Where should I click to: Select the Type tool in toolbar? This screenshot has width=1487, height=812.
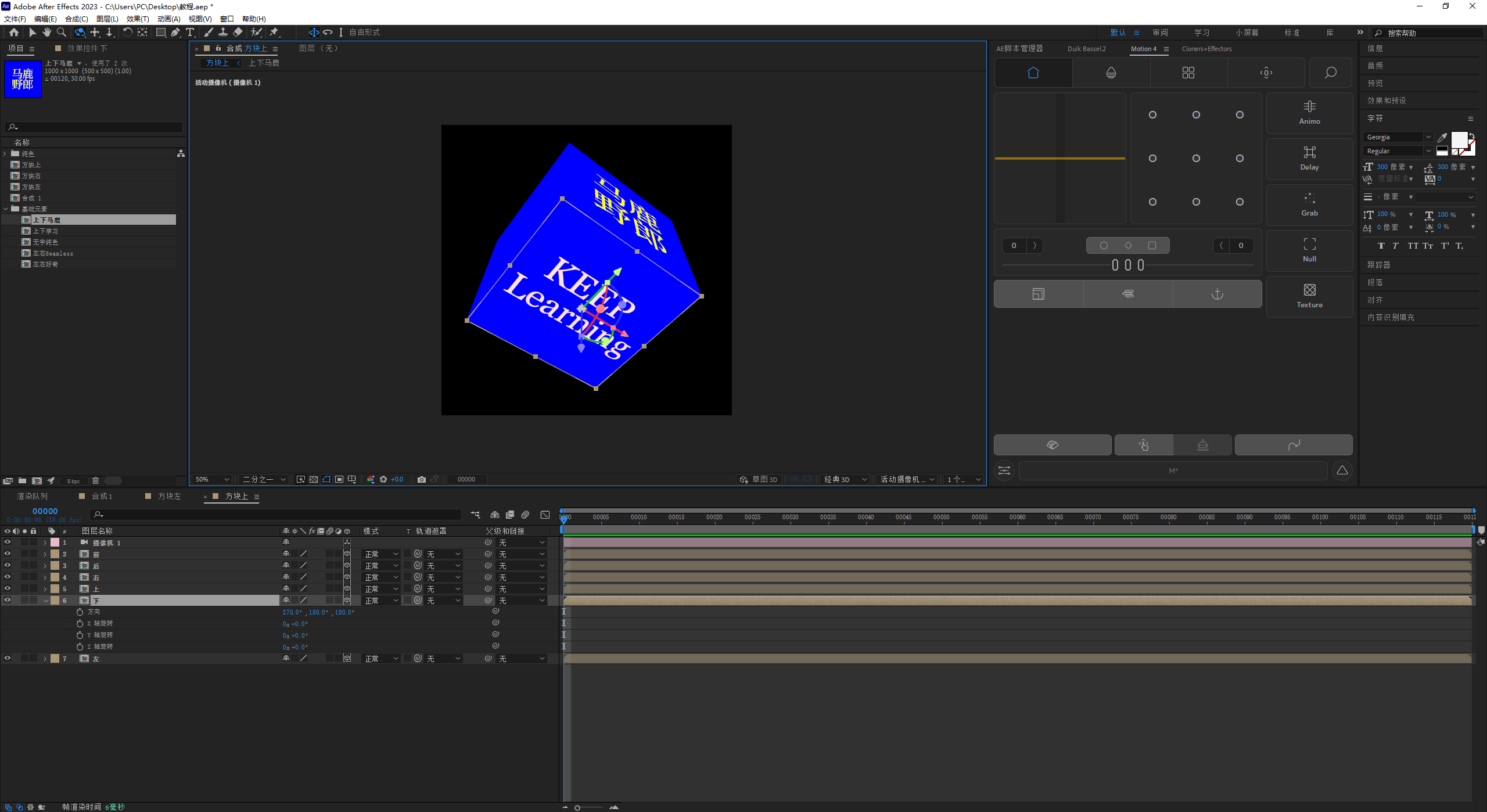coord(190,33)
